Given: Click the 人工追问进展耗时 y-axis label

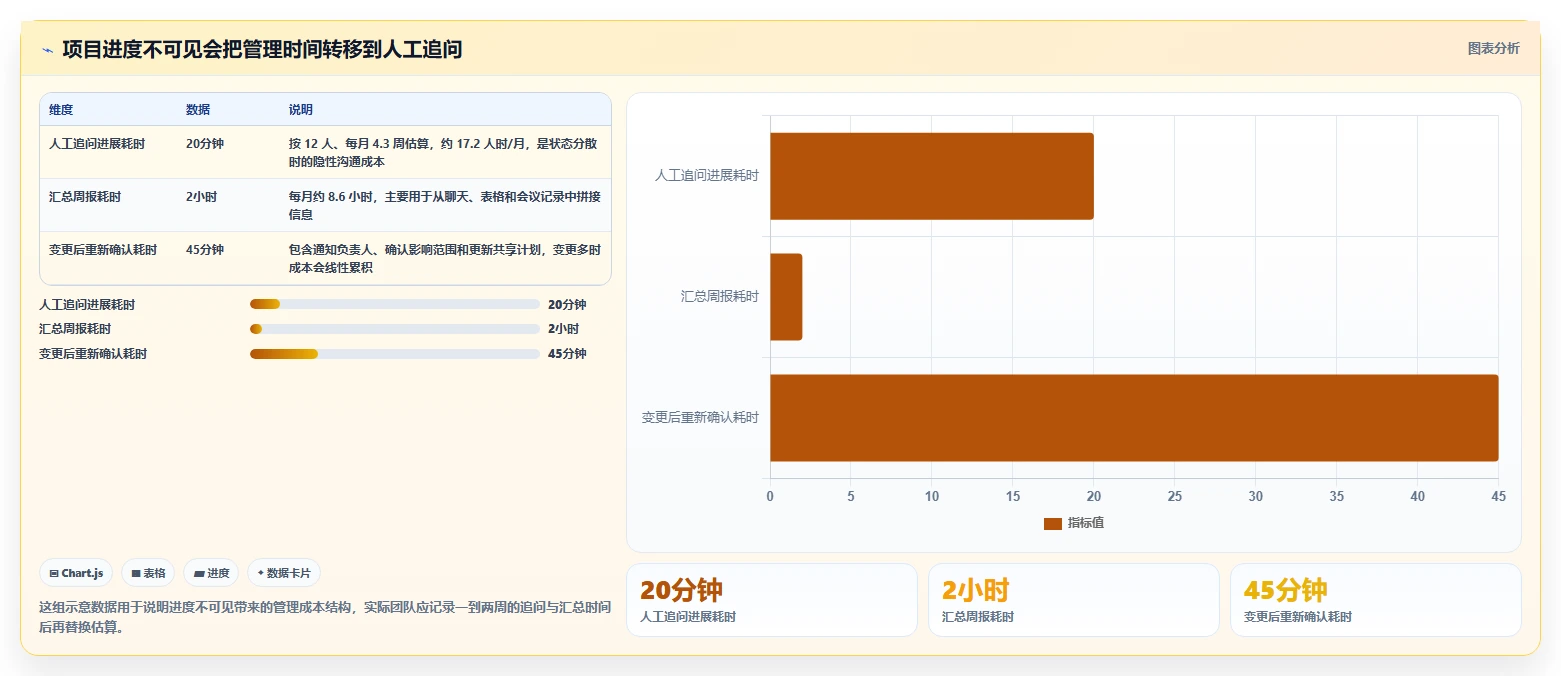Looking at the screenshot, I should tap(707, 176).
